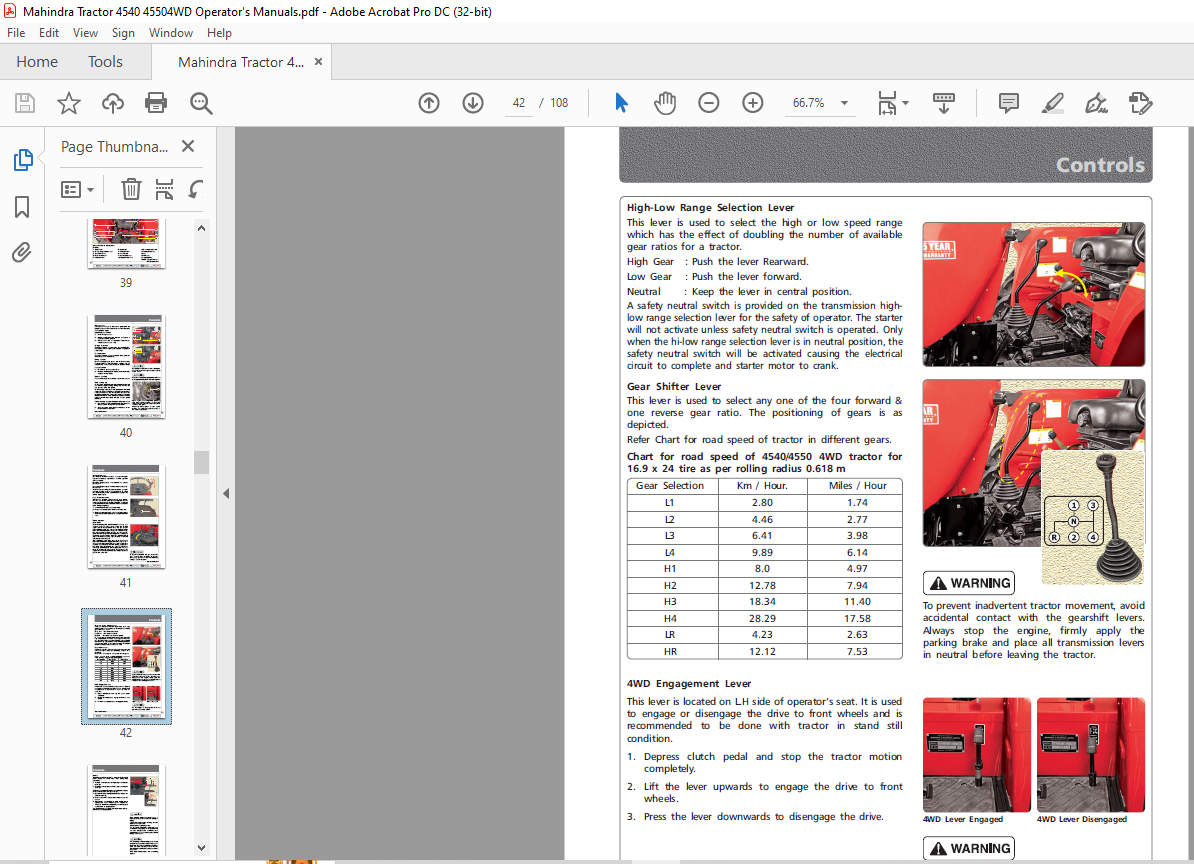Click the '4WD Lever Disengaged' caption
The height and width of the screenshot is (864, 1194).
click(x=1081, y=819)
